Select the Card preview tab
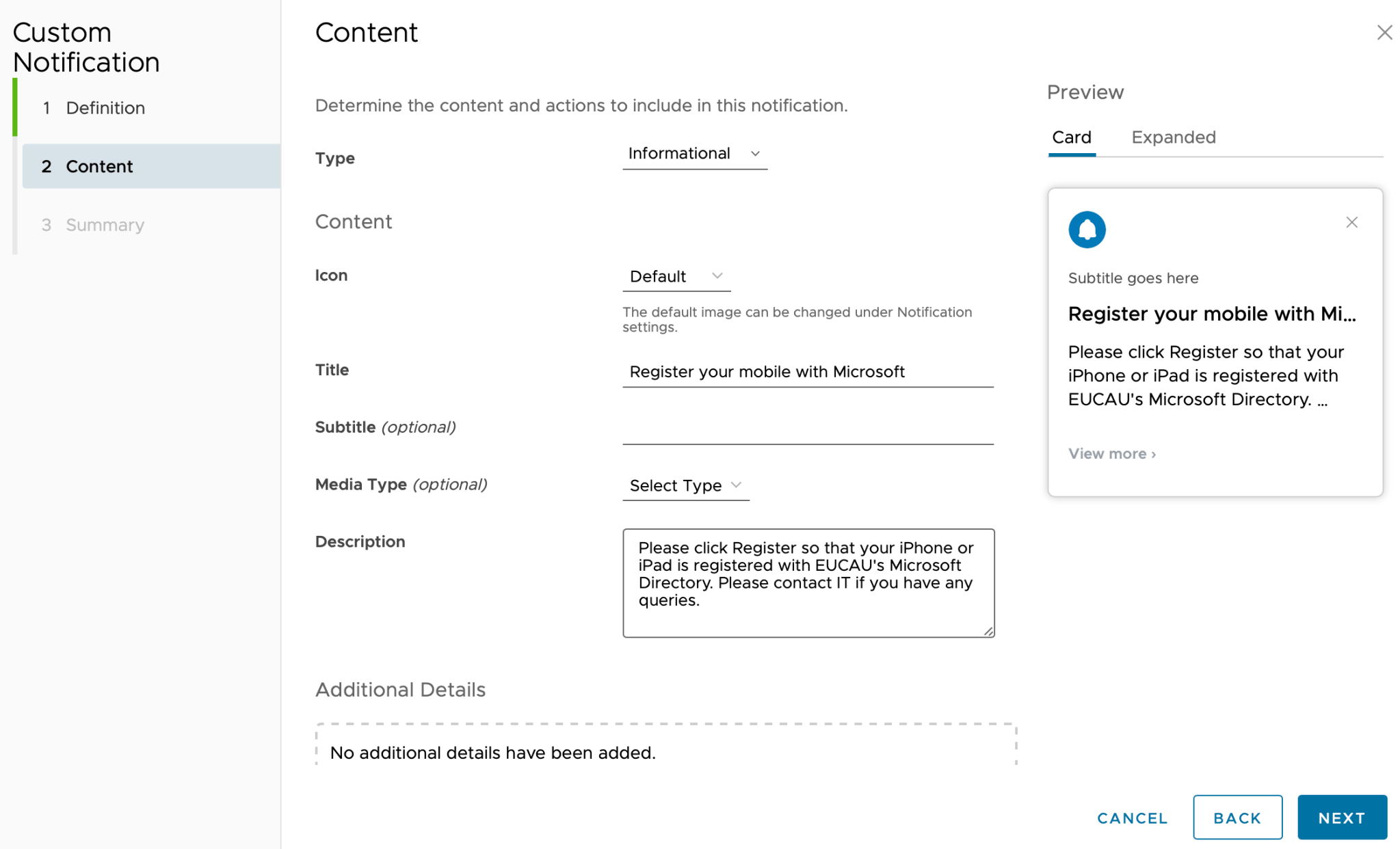 (1071, 137)
